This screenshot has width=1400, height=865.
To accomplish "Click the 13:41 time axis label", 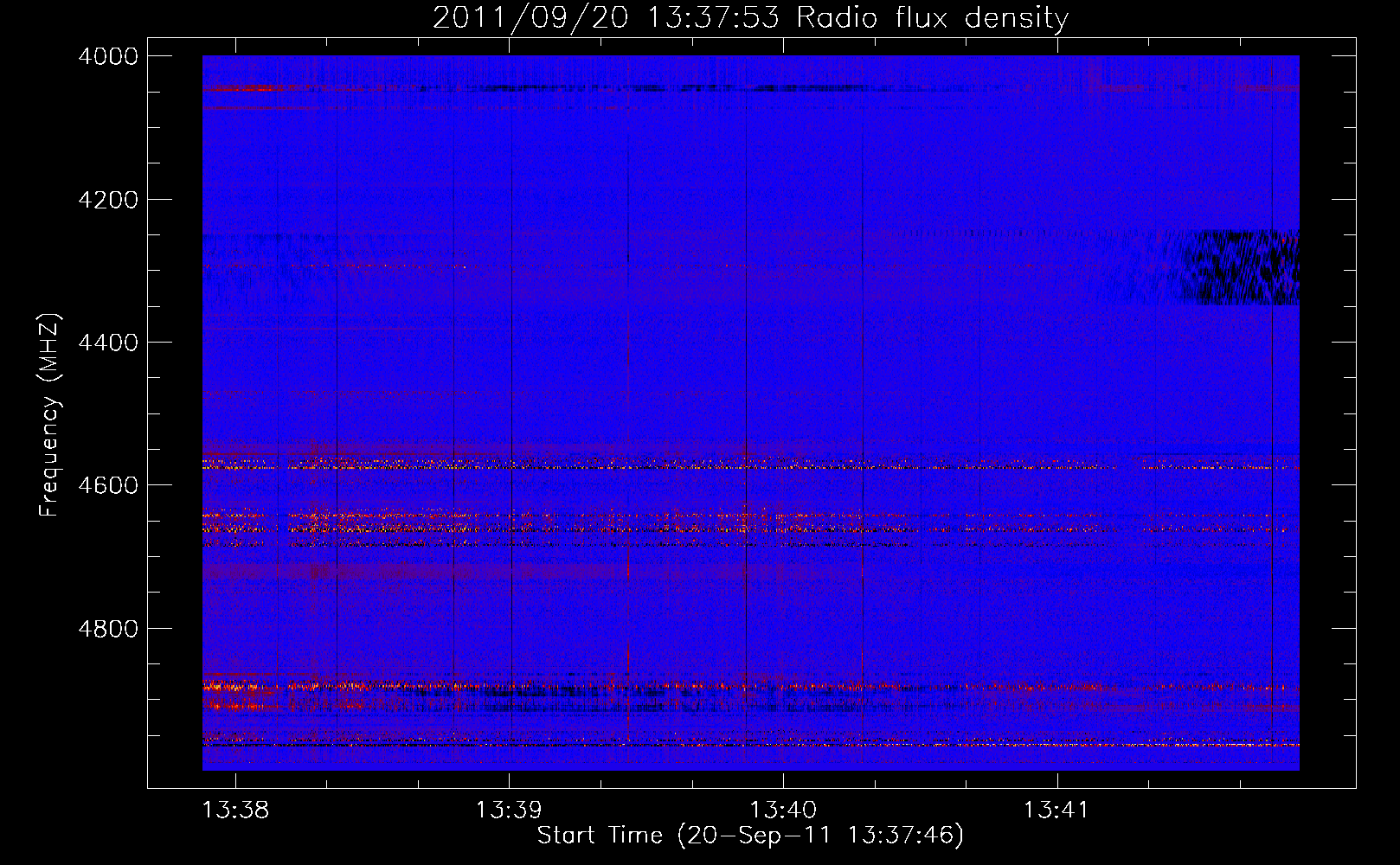I will 1056,811.
